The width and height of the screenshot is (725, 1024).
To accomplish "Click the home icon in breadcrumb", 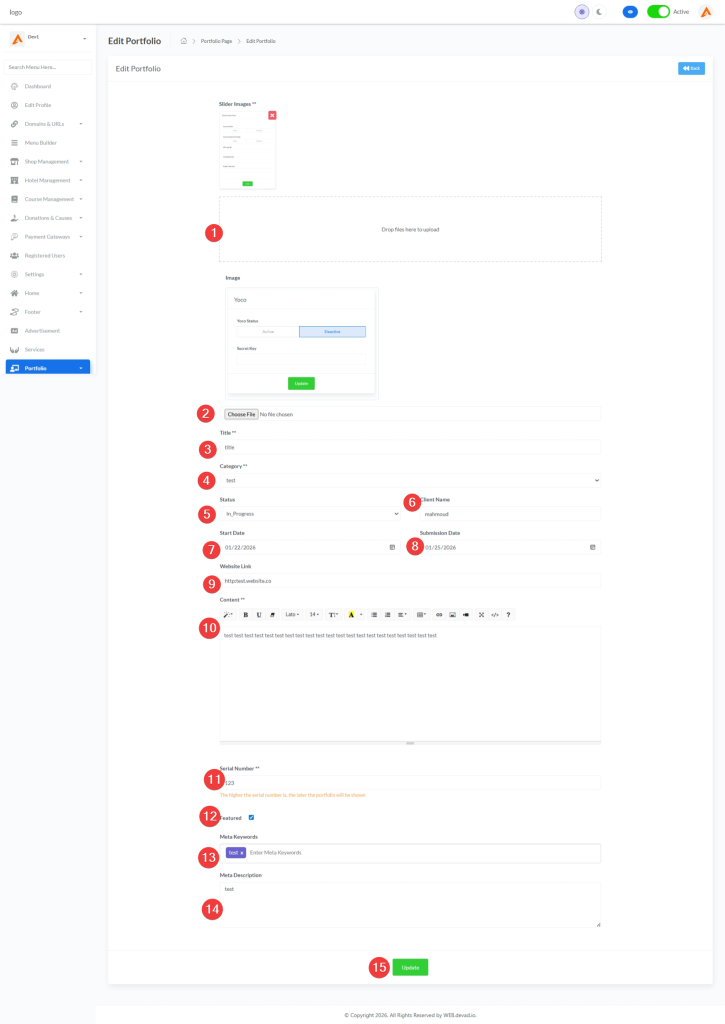I will pos(184,41).
